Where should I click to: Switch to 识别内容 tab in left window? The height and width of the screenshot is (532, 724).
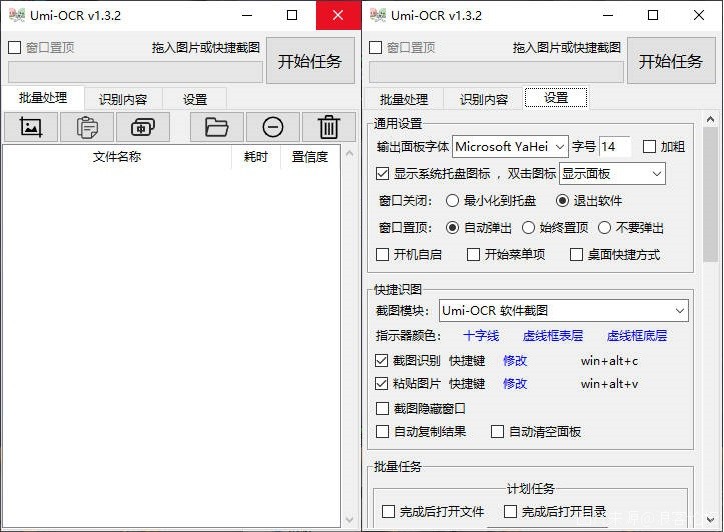pyautogui.click(x=123, y=99)
